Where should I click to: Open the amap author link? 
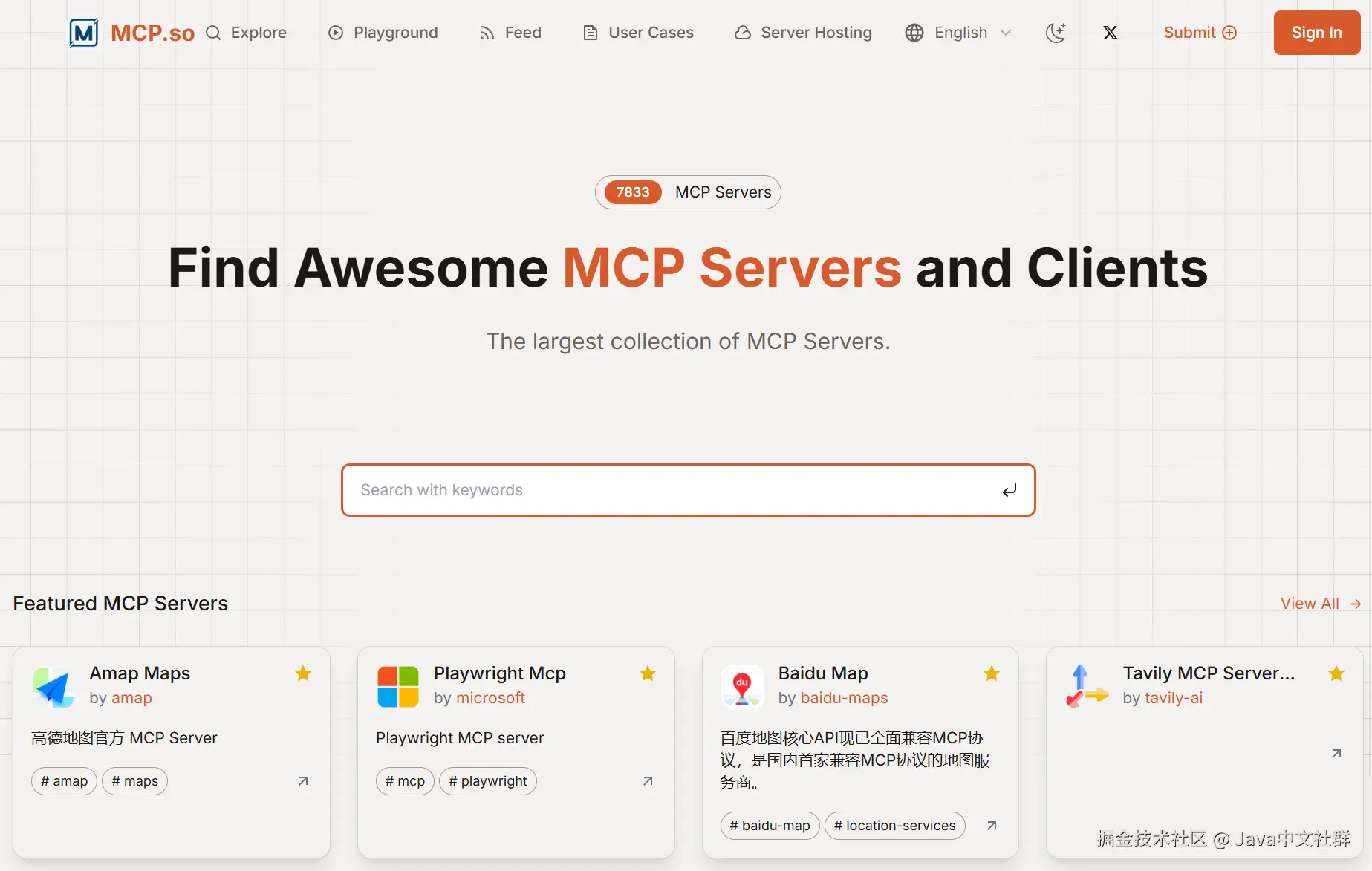tap(131, 698)
